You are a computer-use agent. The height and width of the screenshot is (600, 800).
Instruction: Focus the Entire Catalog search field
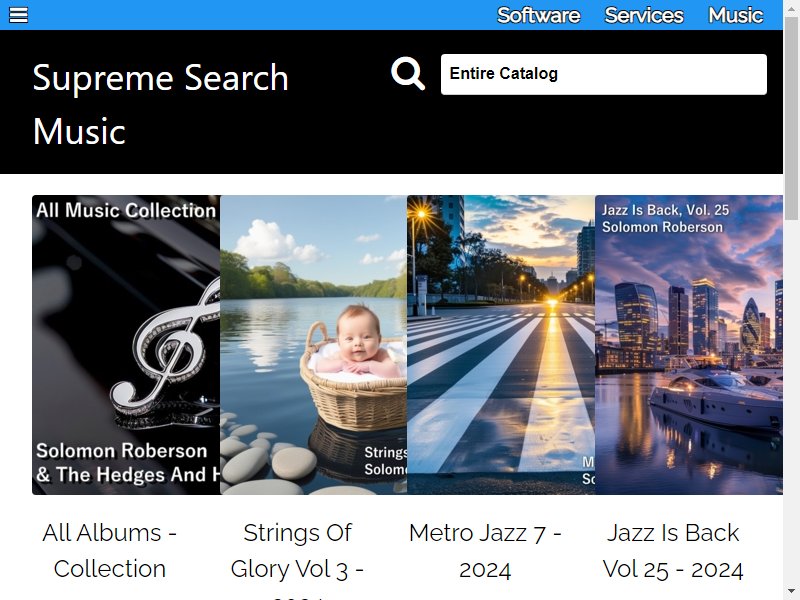click(604, 74)
